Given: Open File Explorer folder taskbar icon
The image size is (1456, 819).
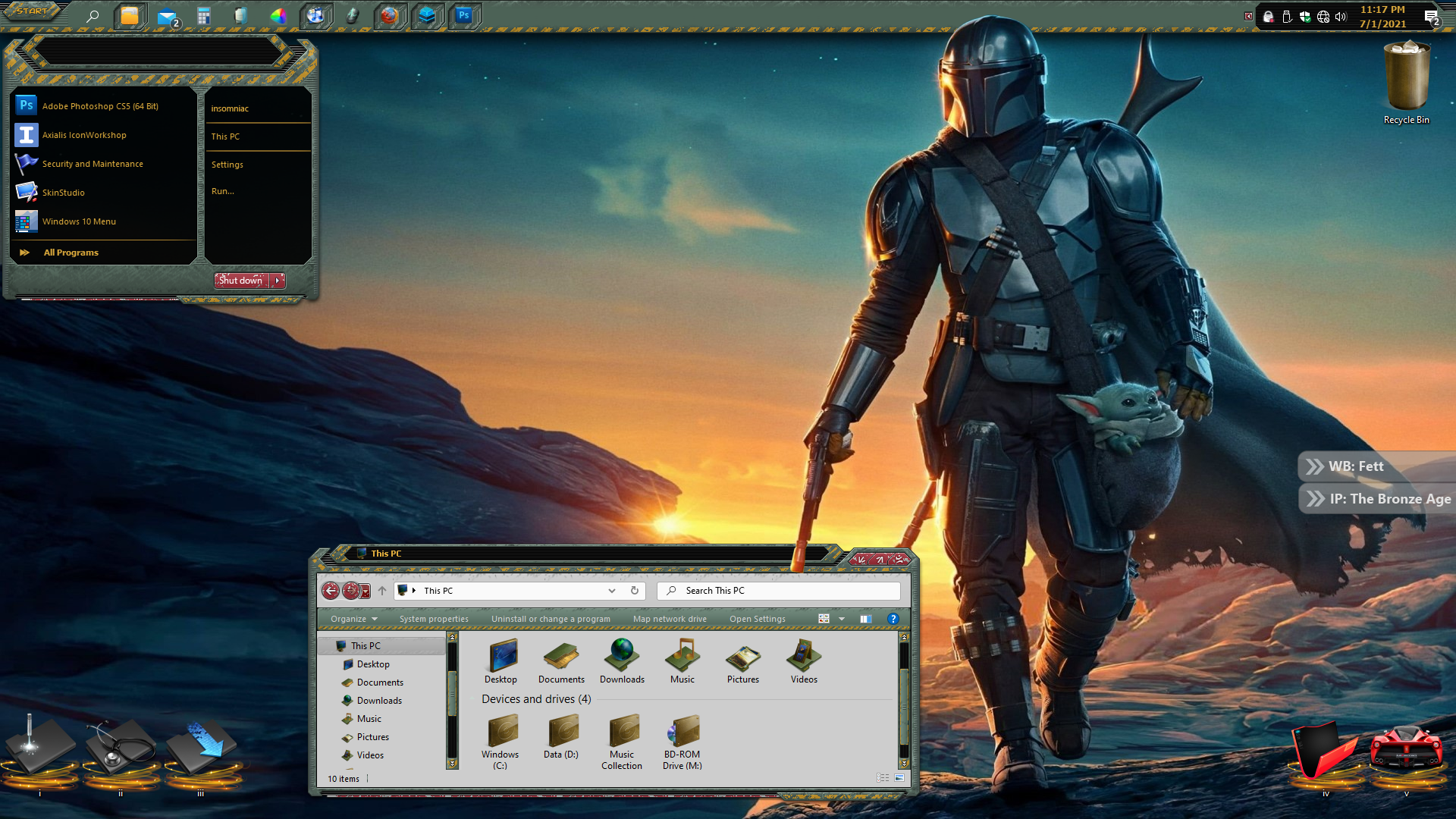Looking at the screenshot, I should (130, 16).
